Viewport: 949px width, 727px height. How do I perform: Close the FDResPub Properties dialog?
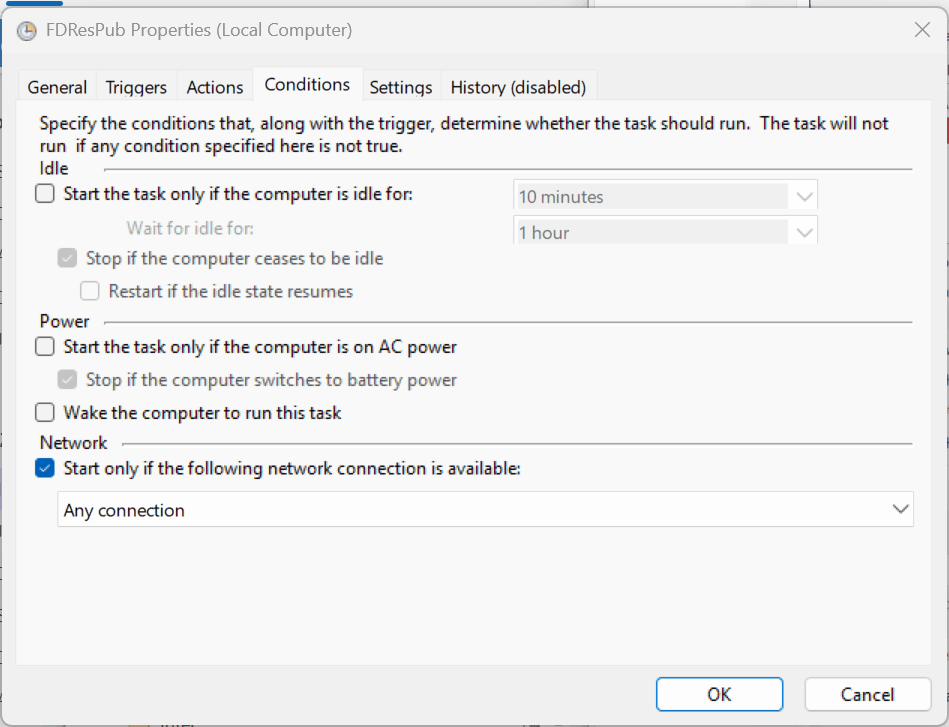pyautogui.click(x=922, y=30)
